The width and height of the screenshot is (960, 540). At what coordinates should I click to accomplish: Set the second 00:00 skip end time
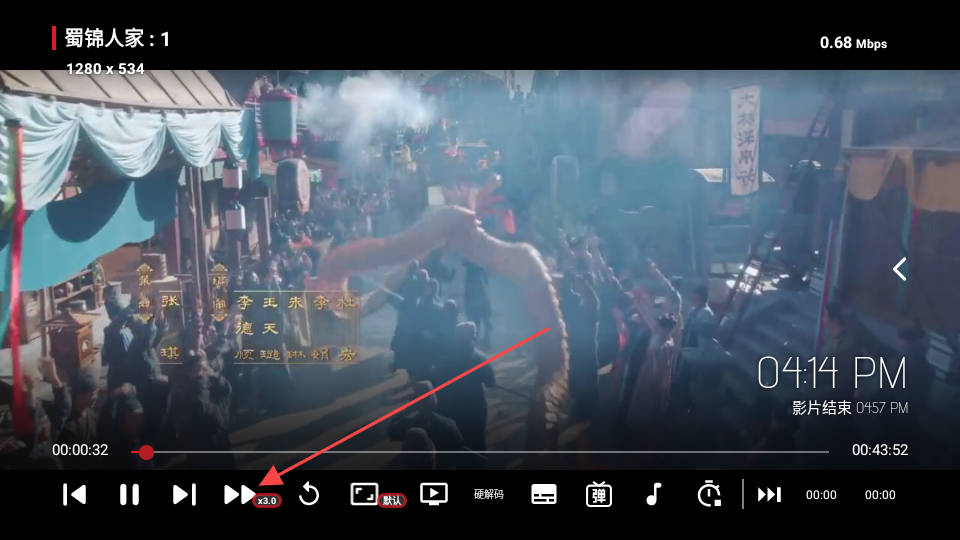[880, 495]
